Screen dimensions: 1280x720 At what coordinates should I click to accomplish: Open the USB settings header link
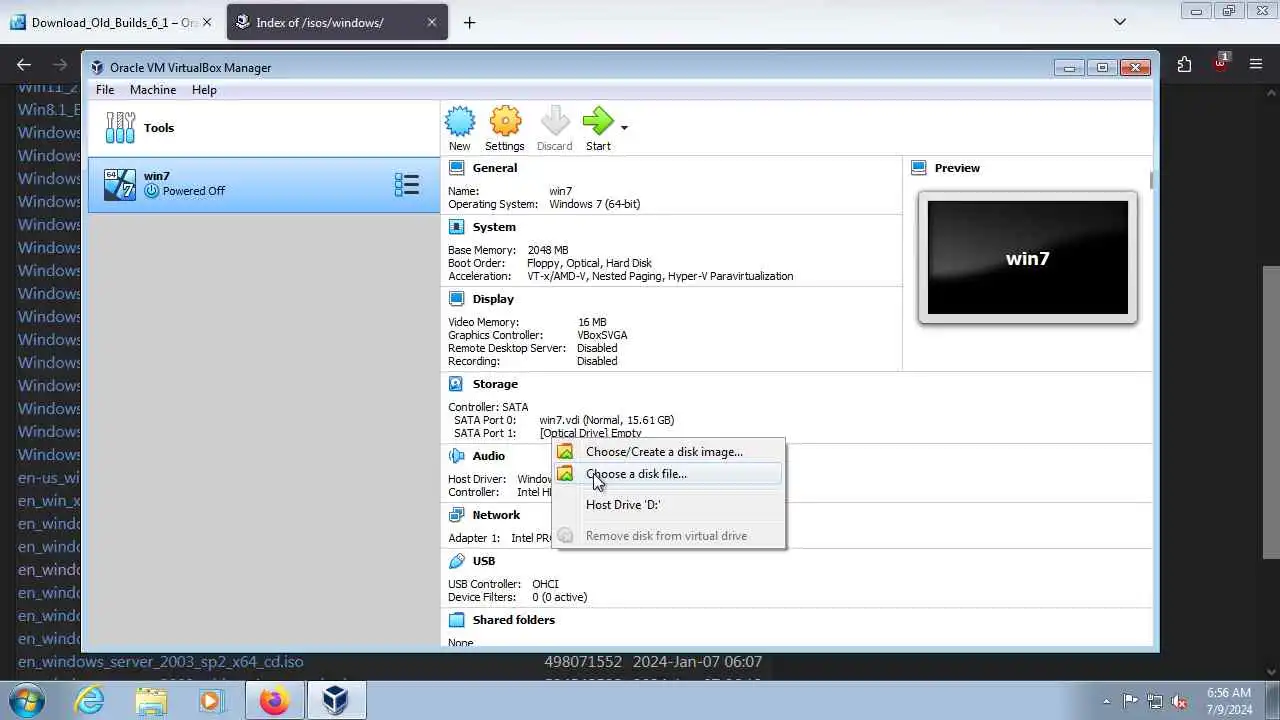(x=484, y=561)
